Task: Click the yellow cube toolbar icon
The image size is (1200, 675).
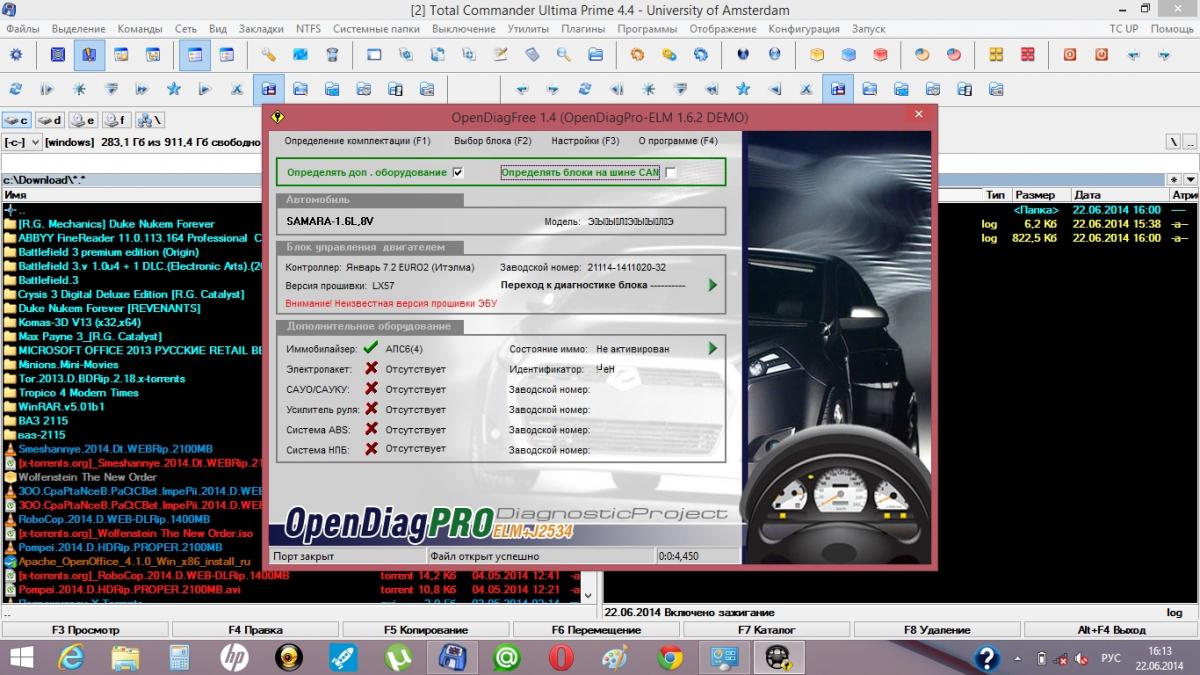Action: (817, 55)
